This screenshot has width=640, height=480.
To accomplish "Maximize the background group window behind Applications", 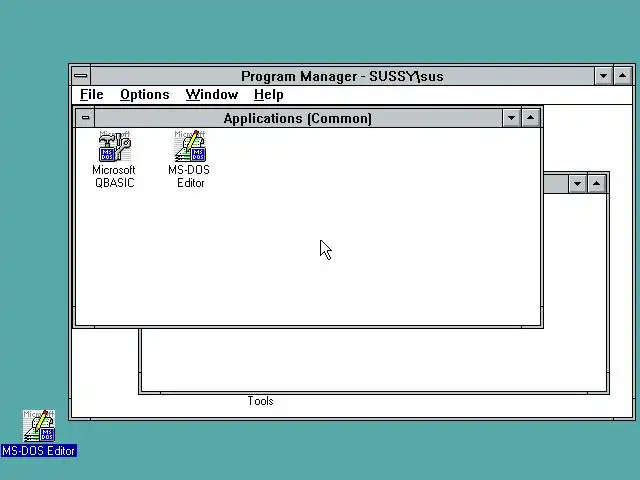I will click(x=596, y=184).
